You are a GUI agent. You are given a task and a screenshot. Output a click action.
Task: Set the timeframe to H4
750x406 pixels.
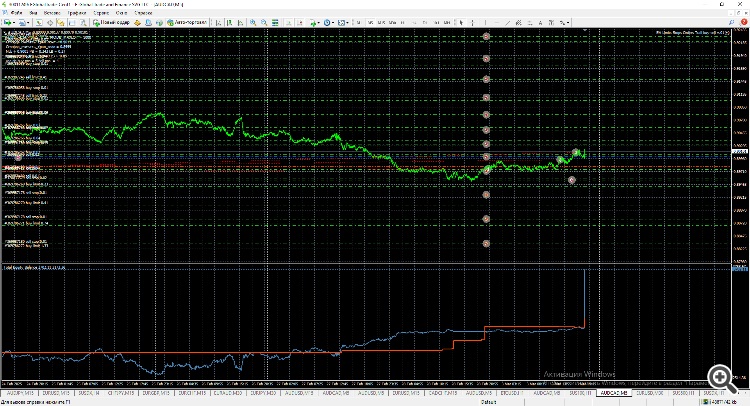point(414,22)
